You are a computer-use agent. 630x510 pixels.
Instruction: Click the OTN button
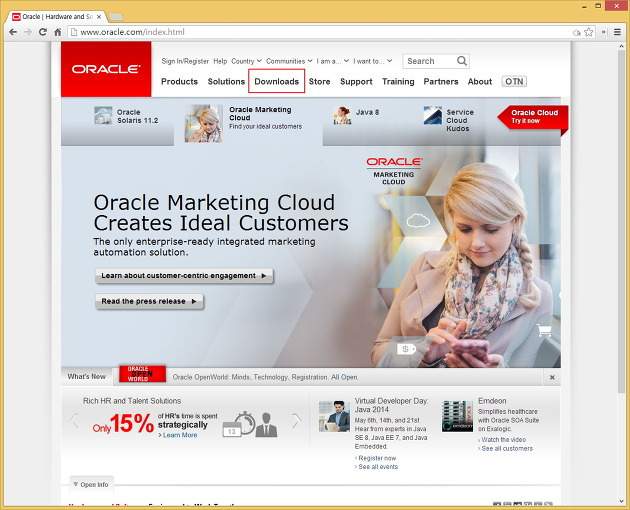pyautogui.click(x=514, y=82)
